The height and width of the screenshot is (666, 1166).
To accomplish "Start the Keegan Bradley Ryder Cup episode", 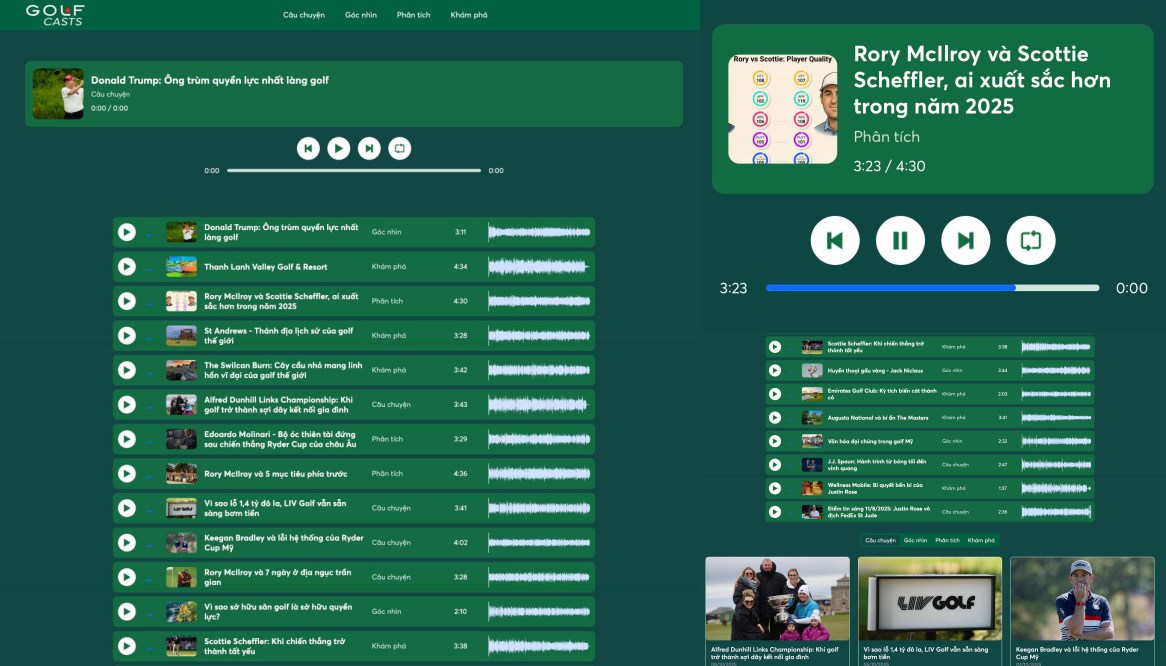I will tap(127, 543).
